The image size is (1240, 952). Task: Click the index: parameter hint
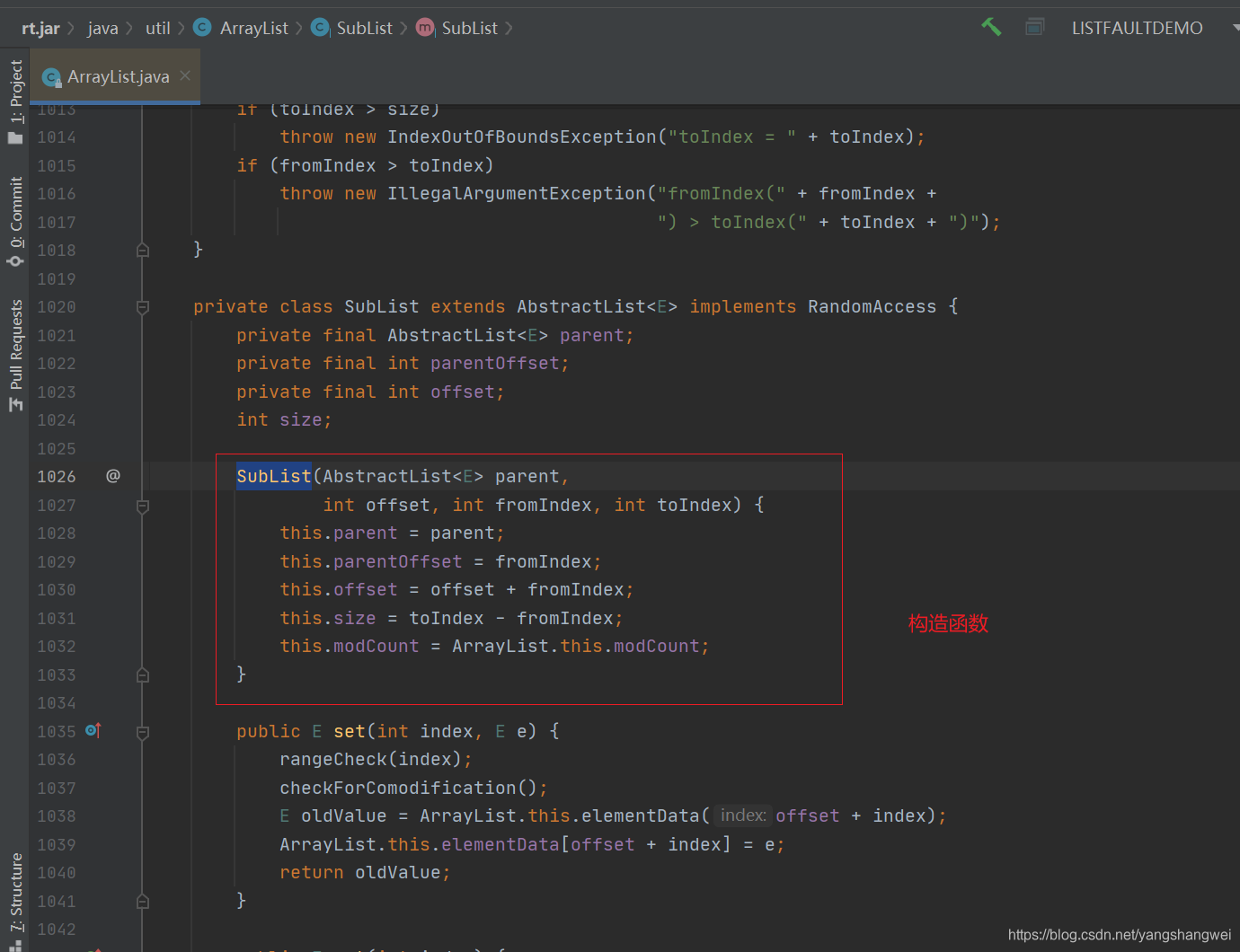pyautogui.click(x=743, y=815)
